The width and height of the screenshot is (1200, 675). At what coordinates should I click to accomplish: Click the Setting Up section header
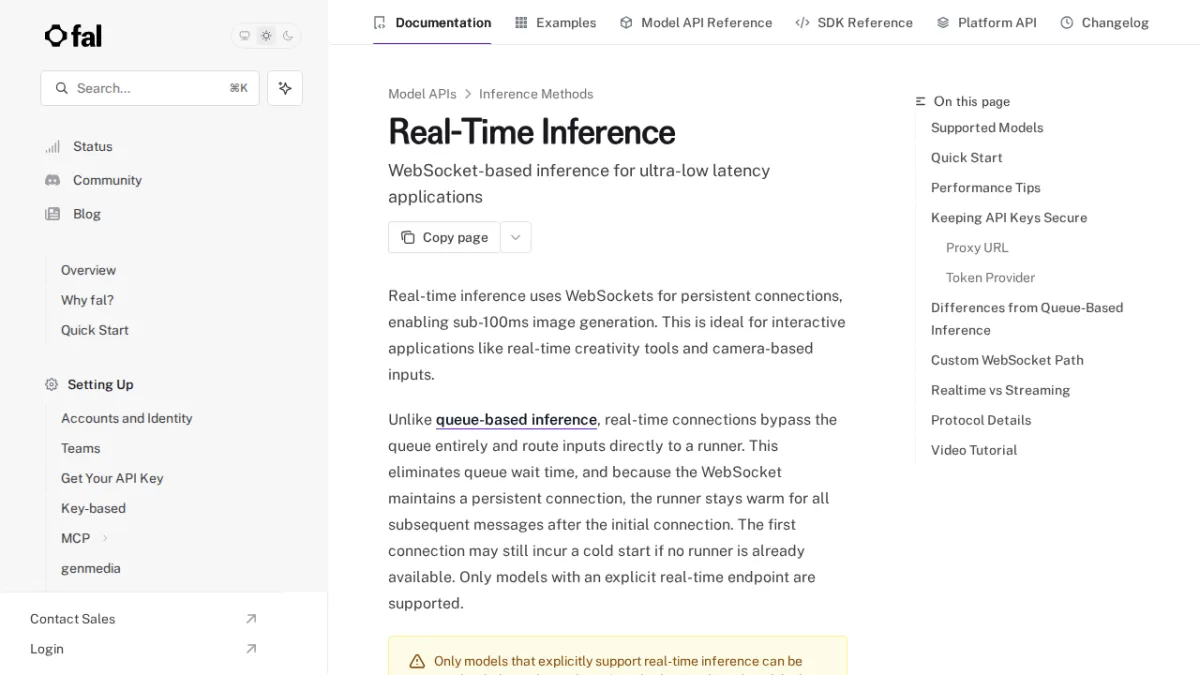tap(100, 385)
